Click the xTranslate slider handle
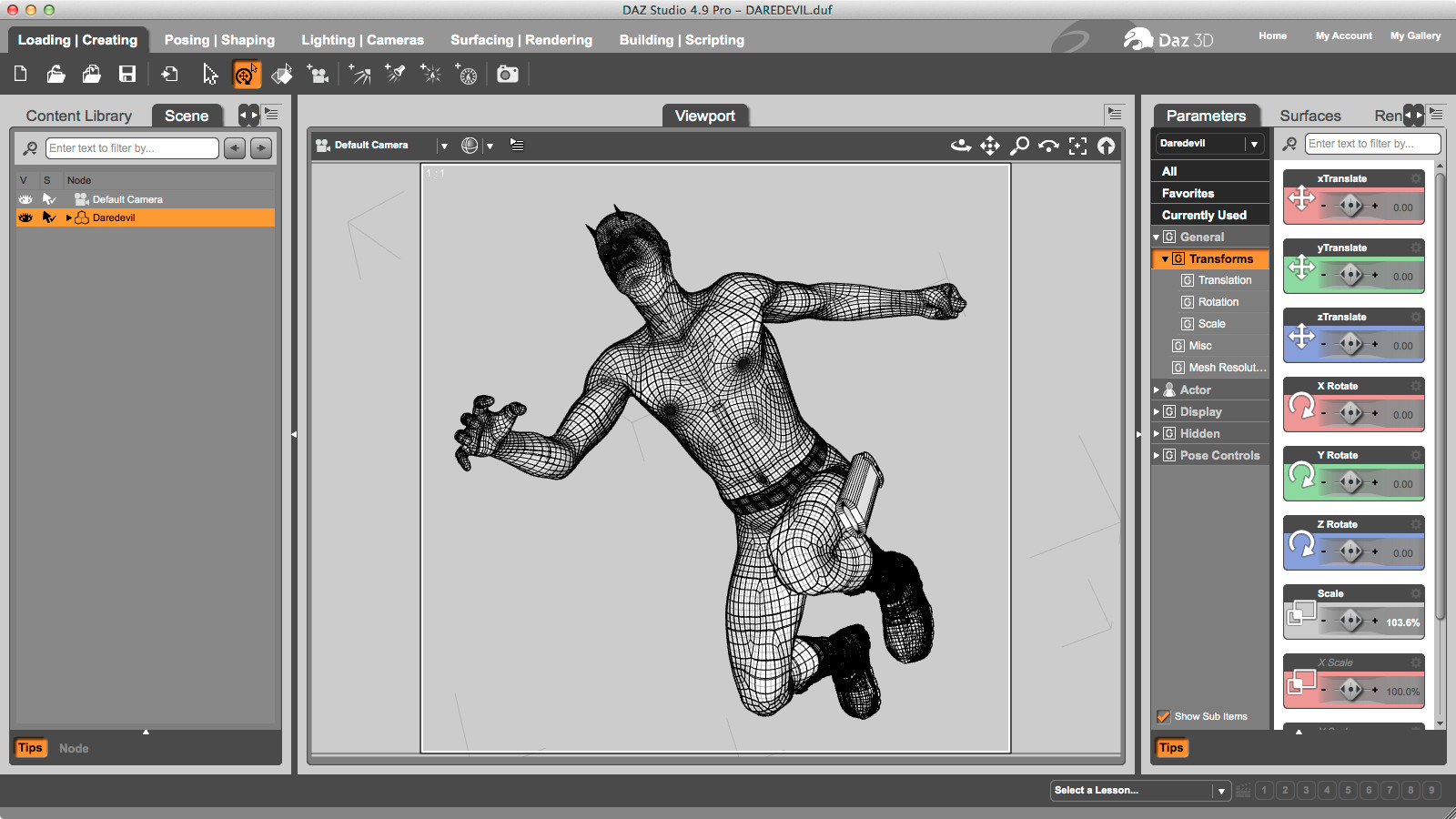 [1351, 206]
